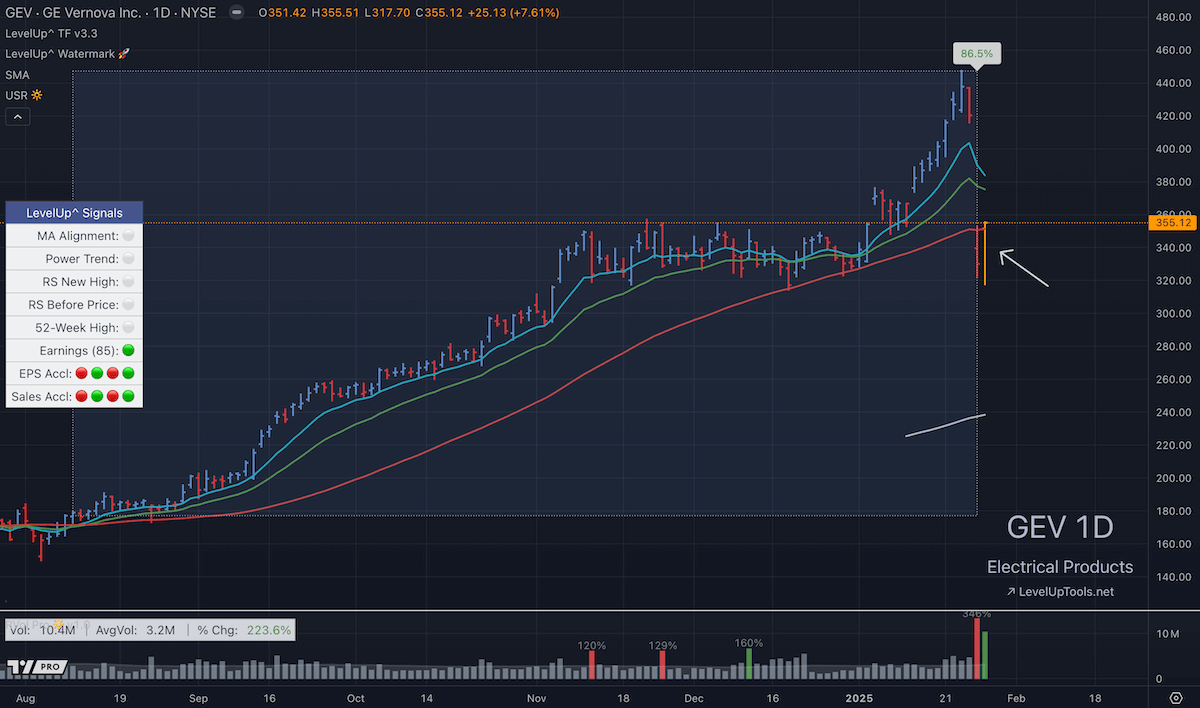
Task: Collapse the indicator legend with the chevron
Action: point(18,116)
